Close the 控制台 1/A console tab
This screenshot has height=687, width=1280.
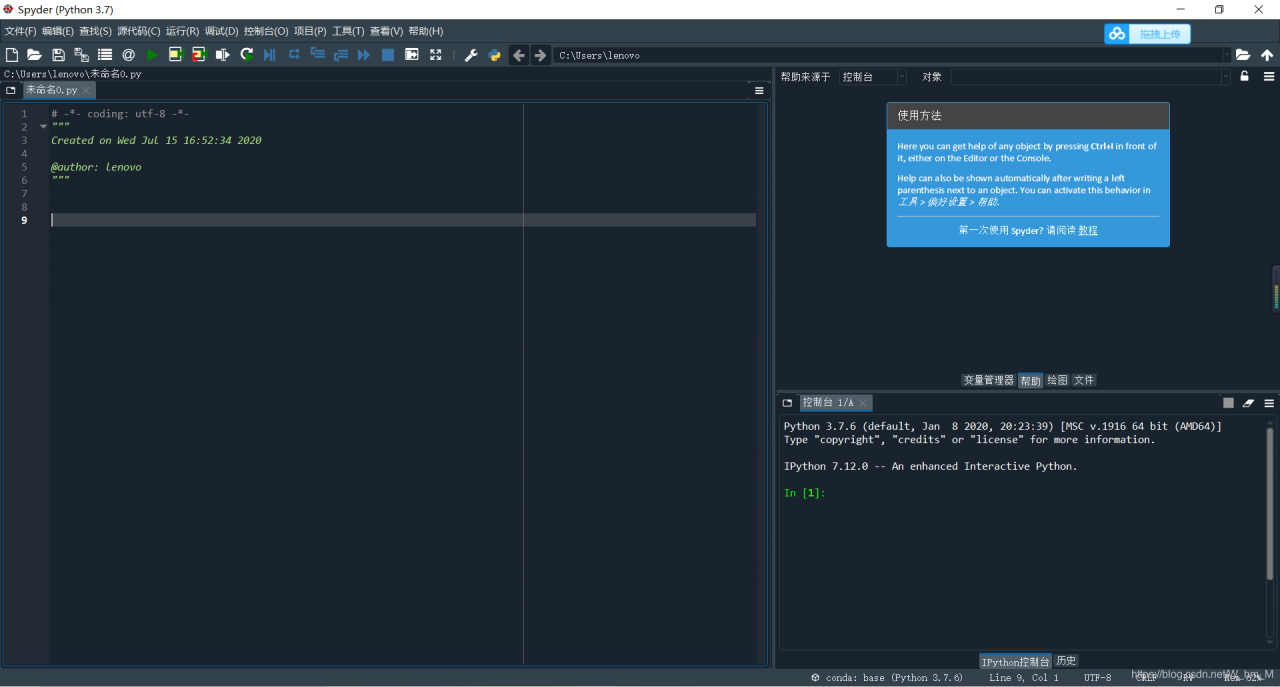[864, 403]
